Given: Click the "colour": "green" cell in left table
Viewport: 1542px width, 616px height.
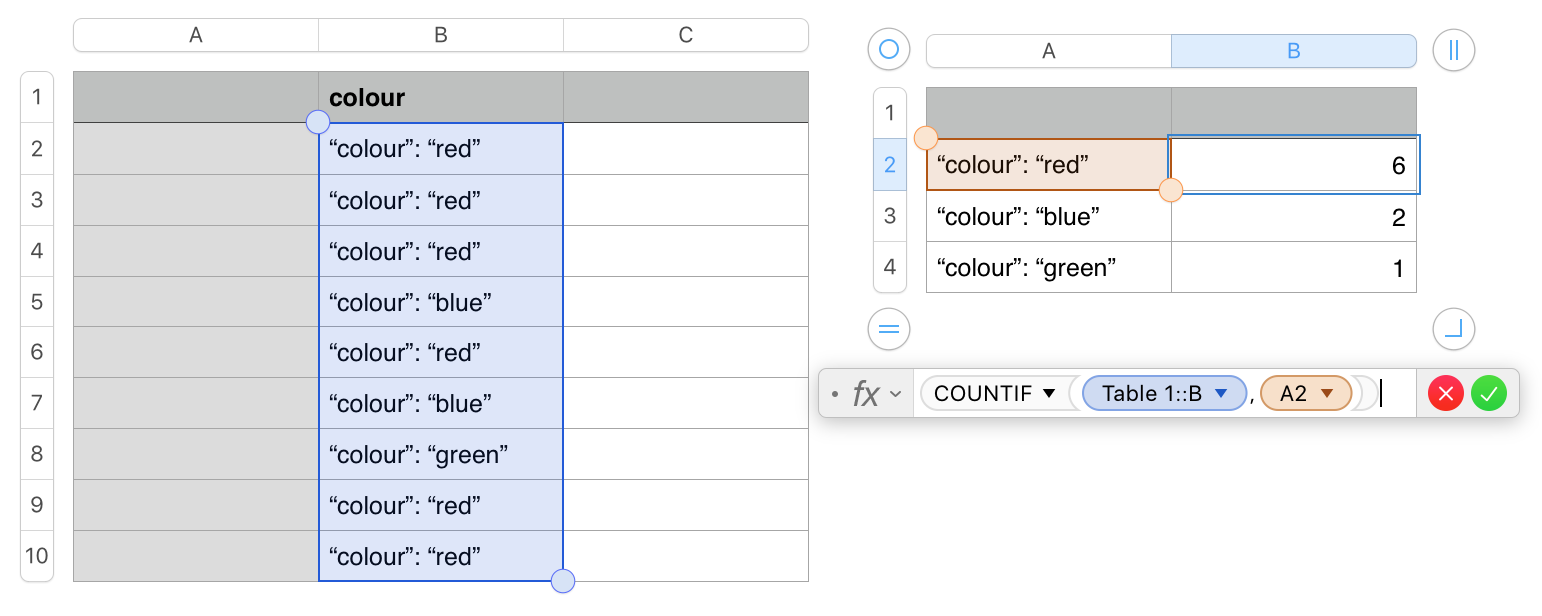Looking at the screenshot, I should 440,455.
